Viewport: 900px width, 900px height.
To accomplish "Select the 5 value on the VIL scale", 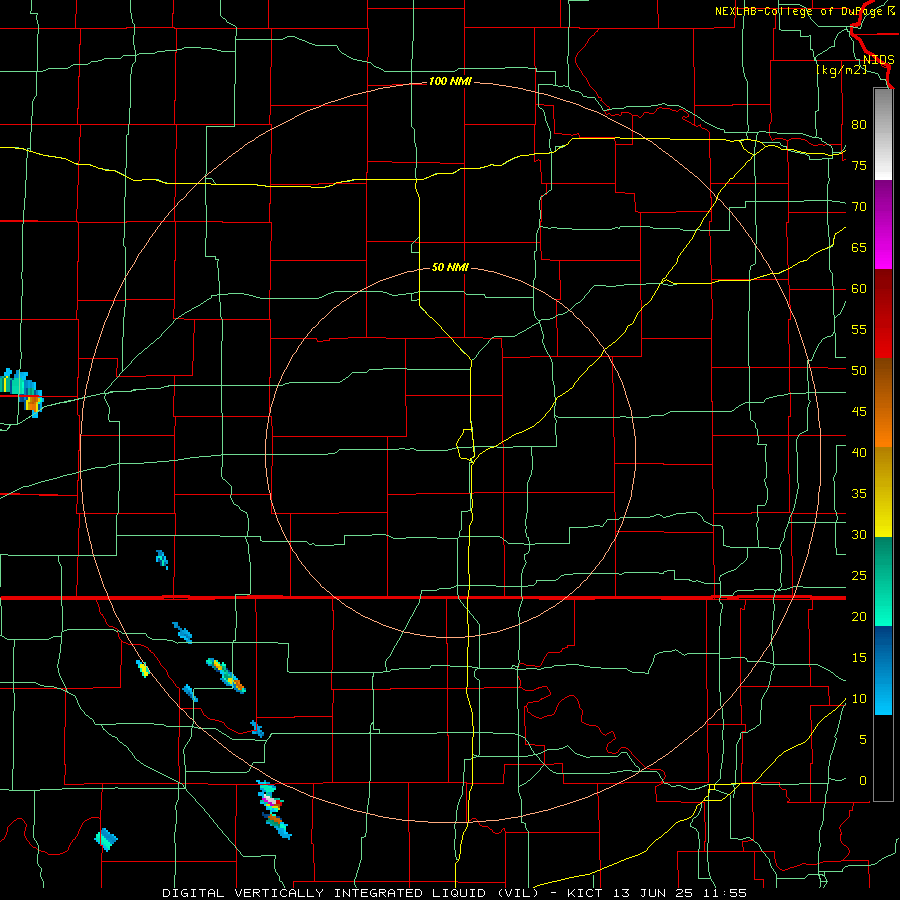I will (x=863, y=740).
